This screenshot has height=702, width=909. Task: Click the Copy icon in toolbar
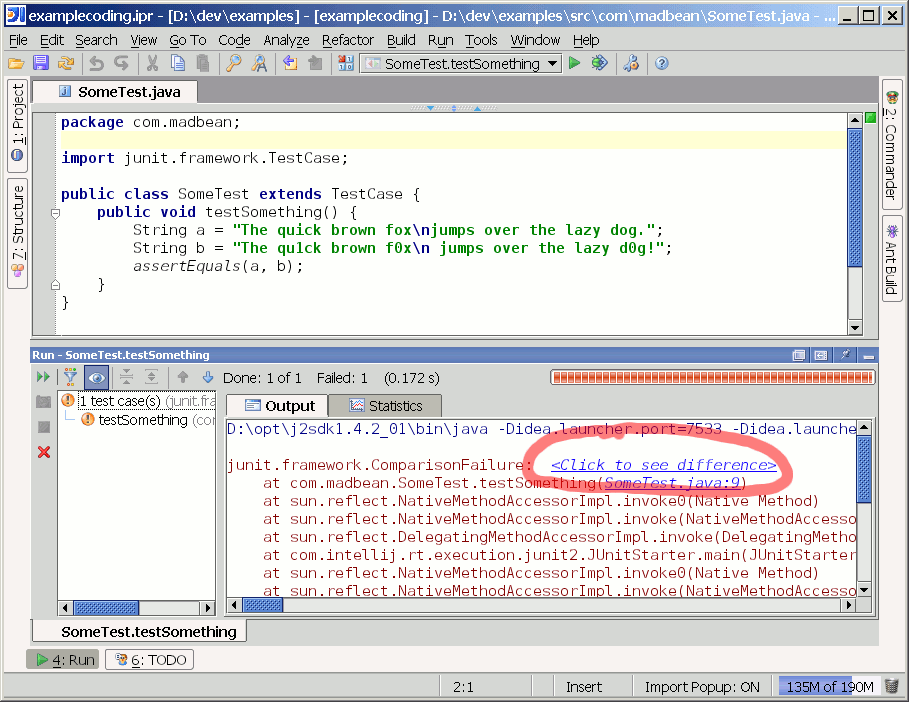coord(177,63)
